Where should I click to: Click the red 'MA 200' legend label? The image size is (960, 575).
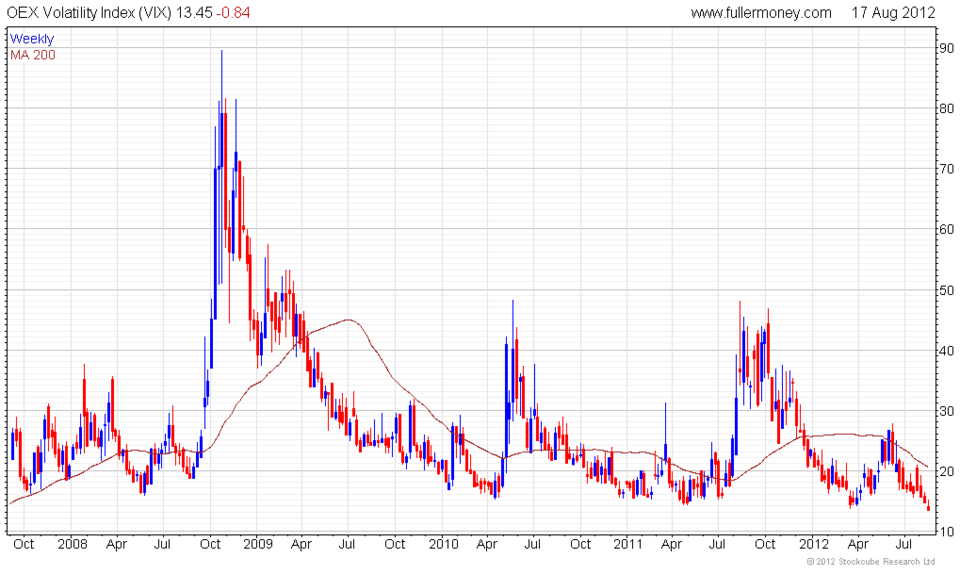(x=32, y=54)
